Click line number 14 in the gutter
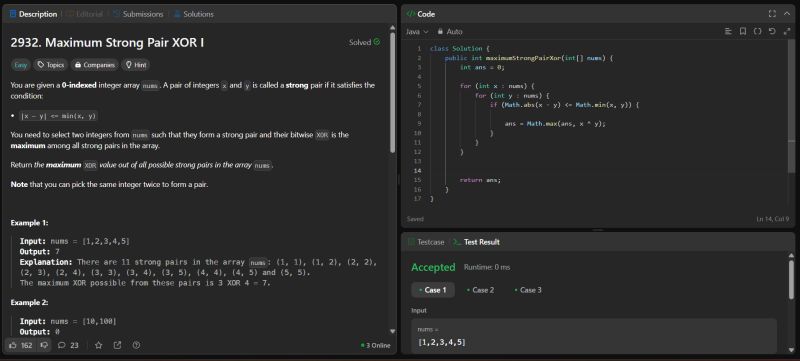The height and width of the screenshot is (361, 800). pos(418,171)
